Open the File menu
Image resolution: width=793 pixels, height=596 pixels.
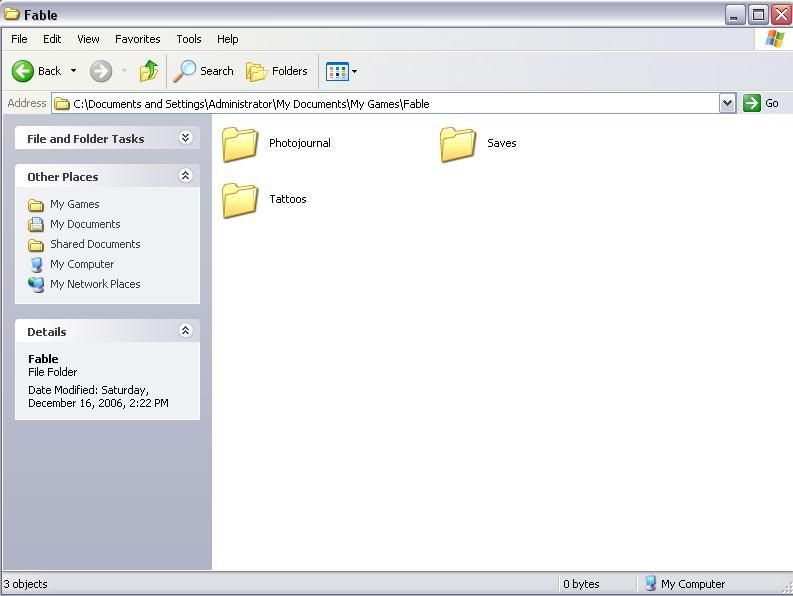click(x=19, y=39)
